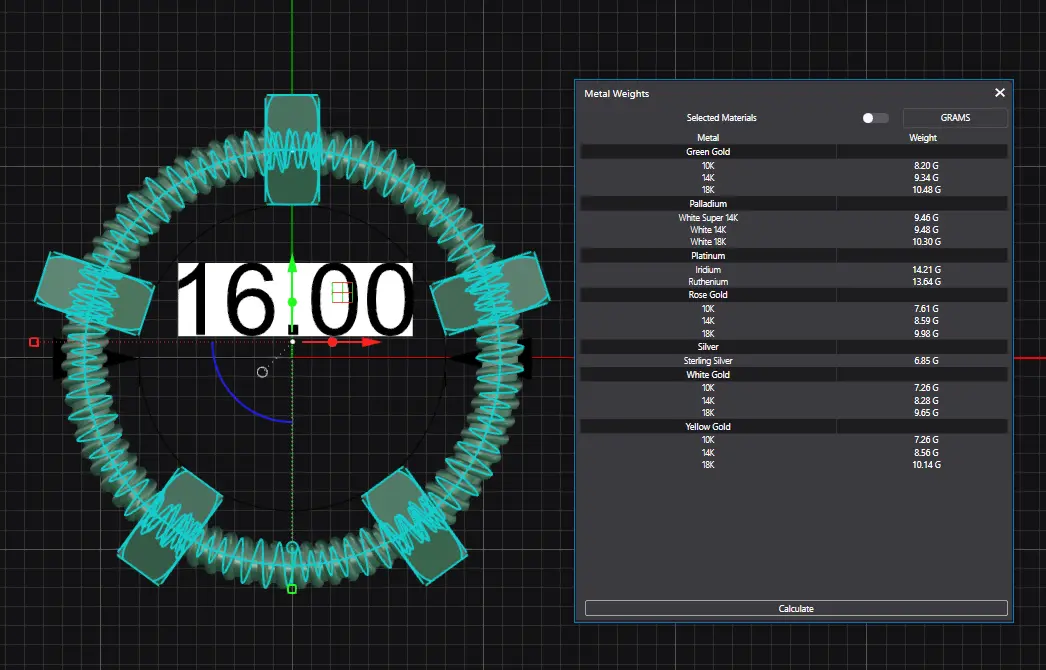This screenshot has width=1046, height=670.
Task: Click the green square handle below the ring
Action: [x=292, y=589]
